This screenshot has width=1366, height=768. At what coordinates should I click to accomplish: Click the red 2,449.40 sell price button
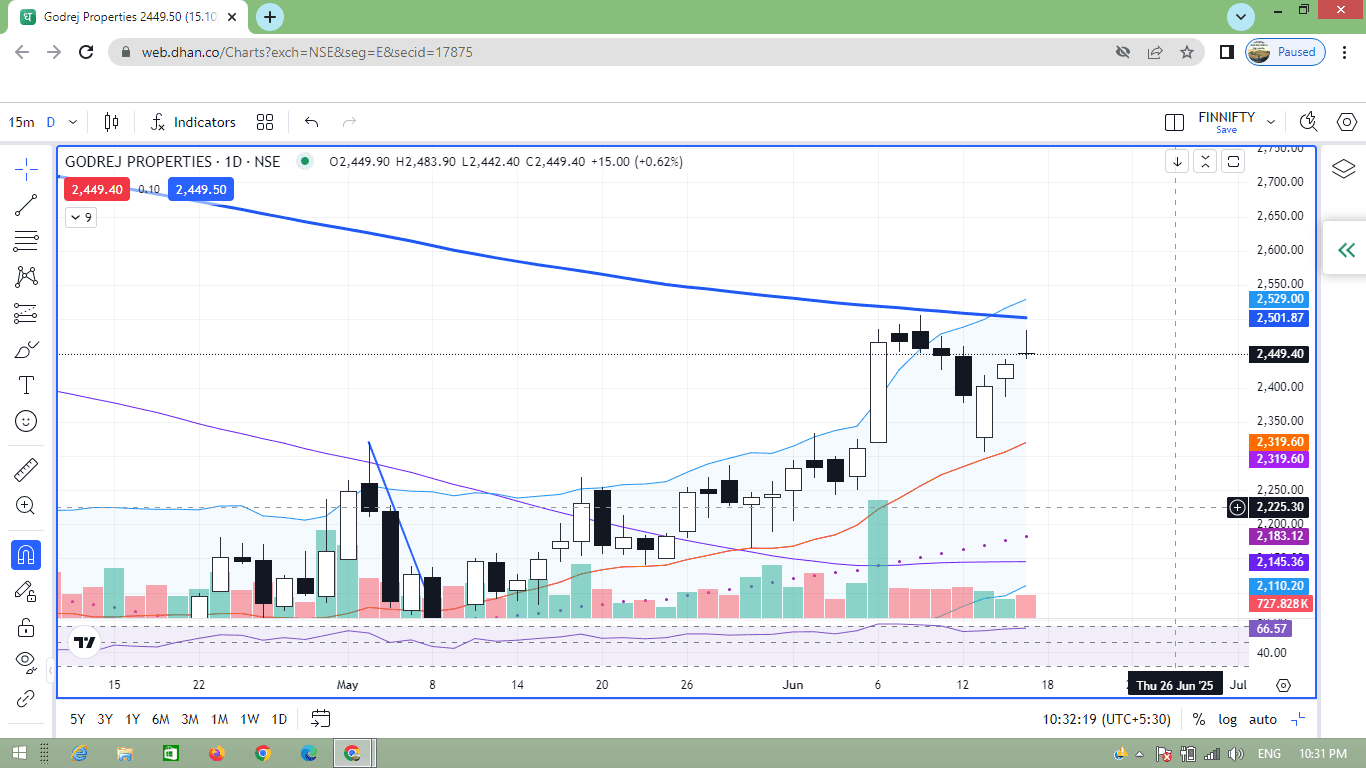click(x=97, y=189)
